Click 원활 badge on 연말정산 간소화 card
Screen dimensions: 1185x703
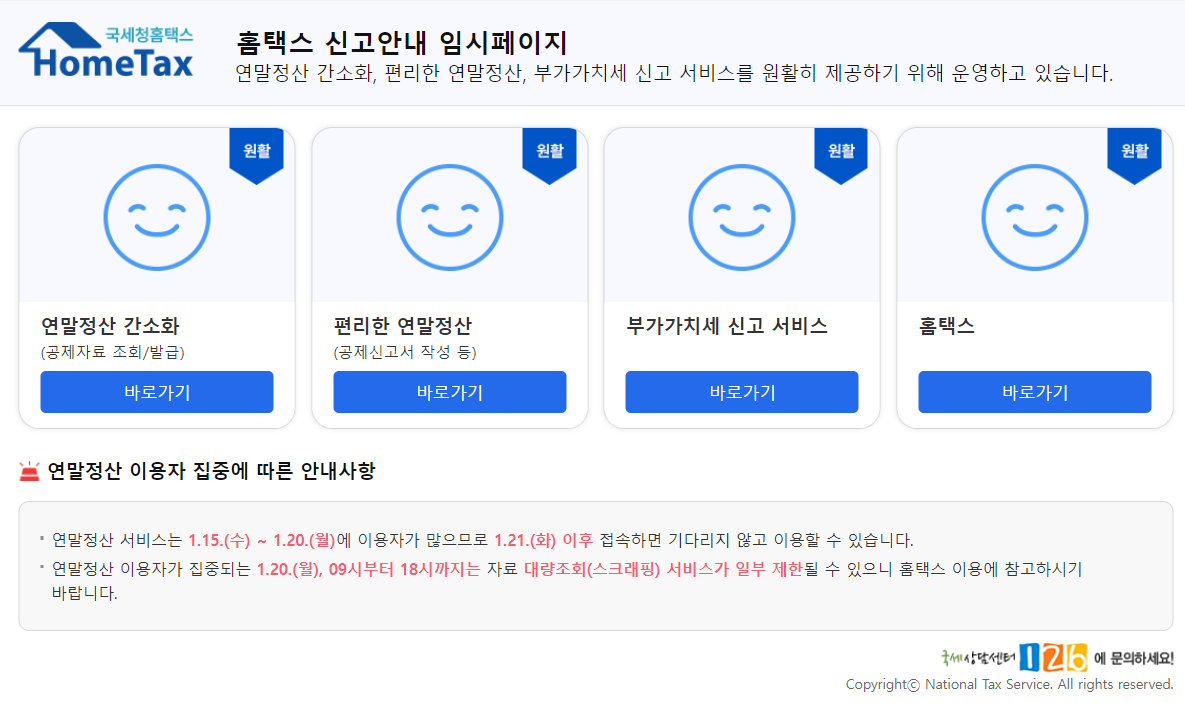point(256,155)
